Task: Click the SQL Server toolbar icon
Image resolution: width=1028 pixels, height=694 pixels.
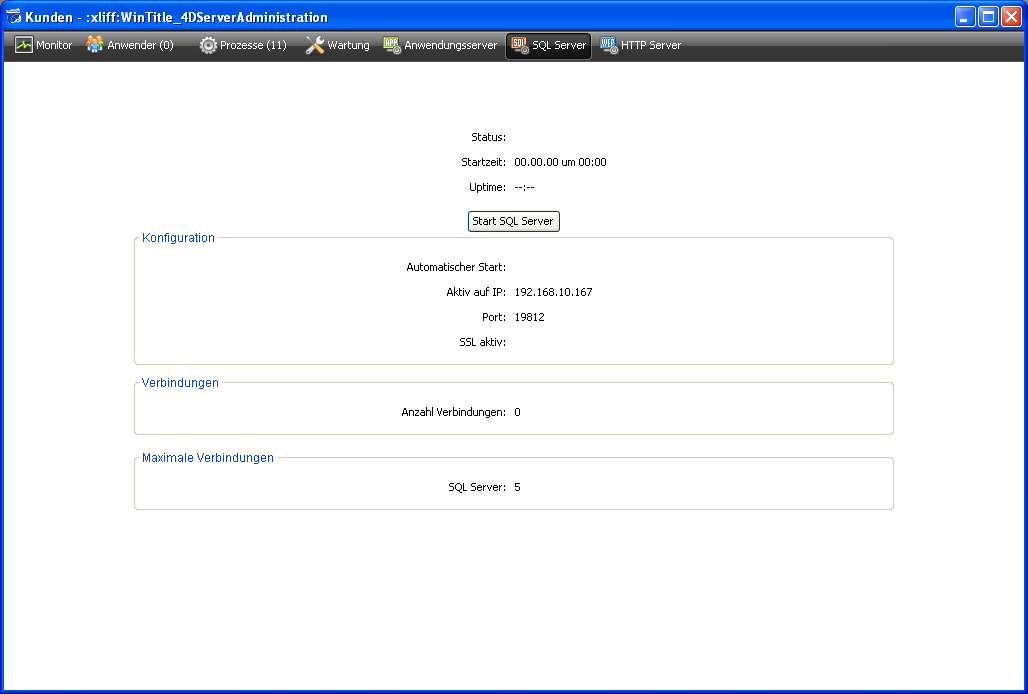Action: pos(519,45)
